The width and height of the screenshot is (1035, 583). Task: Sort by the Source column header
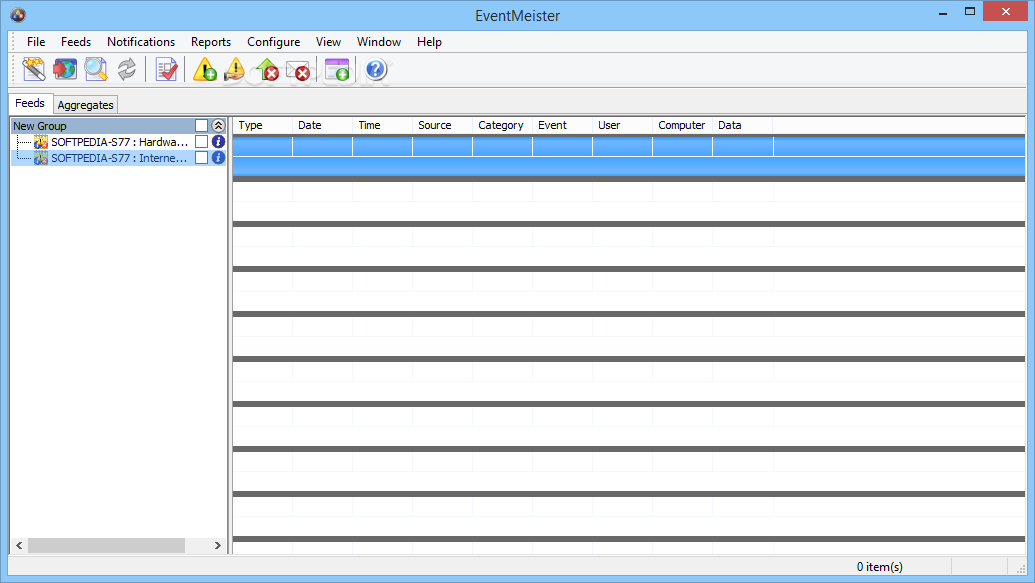[442, 125]
